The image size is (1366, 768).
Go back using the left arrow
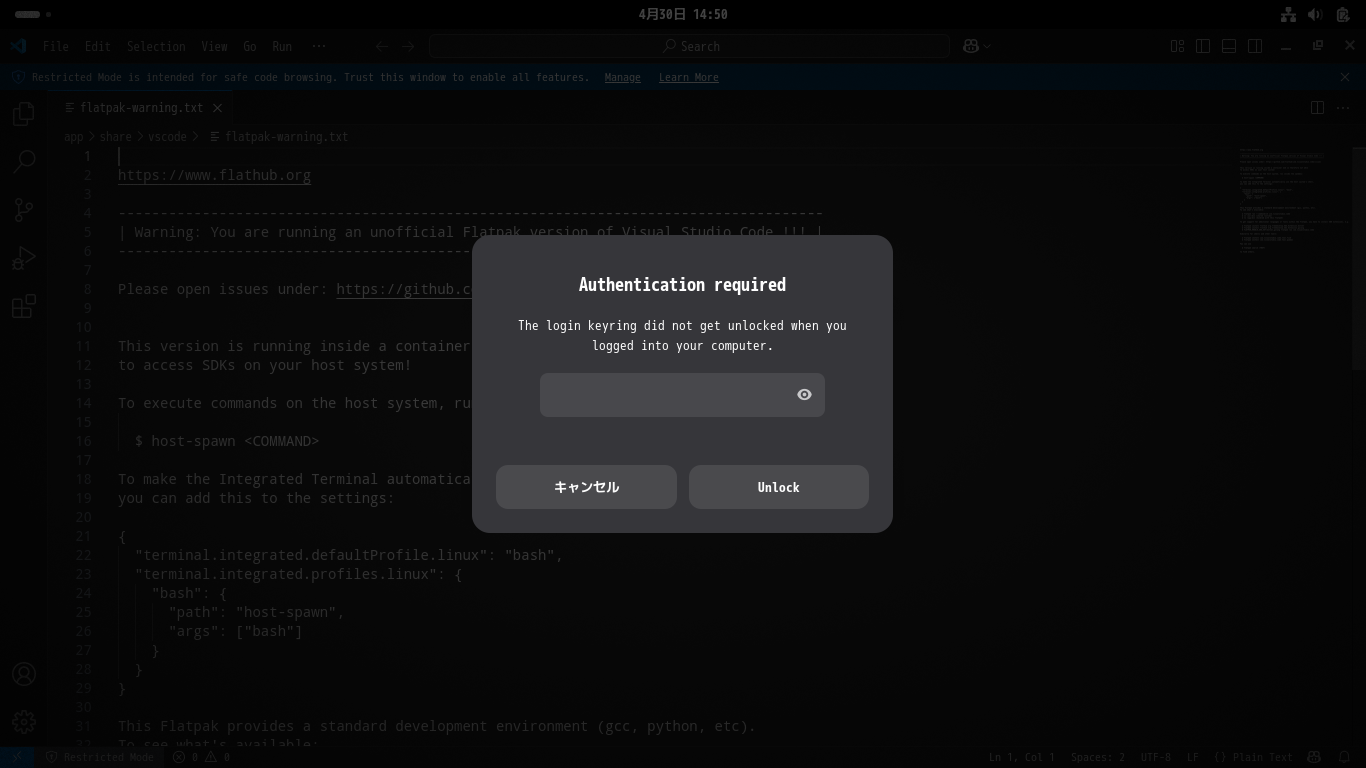(382, 46)
